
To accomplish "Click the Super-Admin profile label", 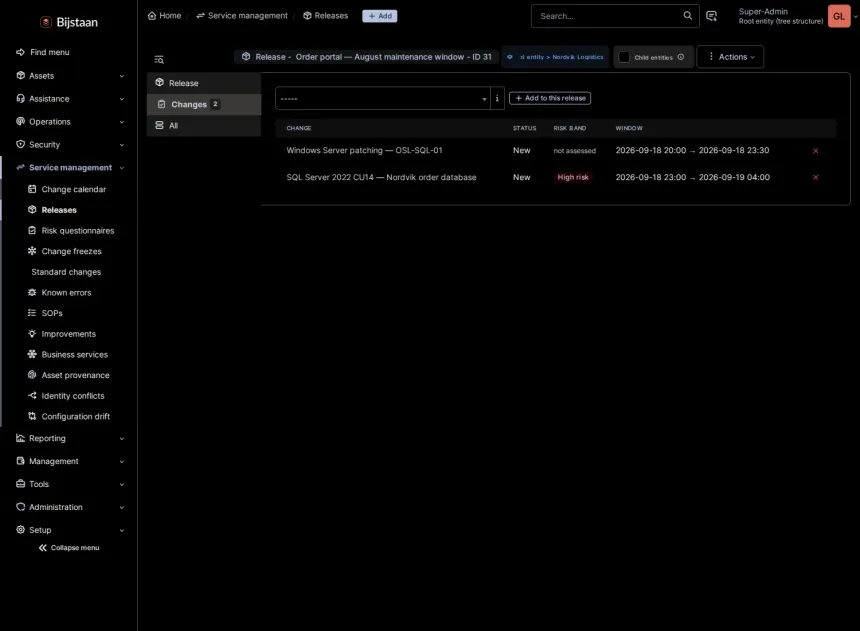I will [763, 12].
